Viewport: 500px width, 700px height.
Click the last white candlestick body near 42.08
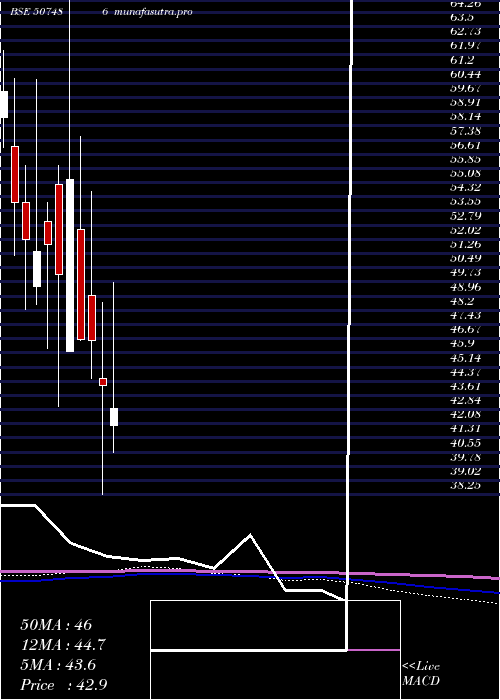(x=114, y=417)
